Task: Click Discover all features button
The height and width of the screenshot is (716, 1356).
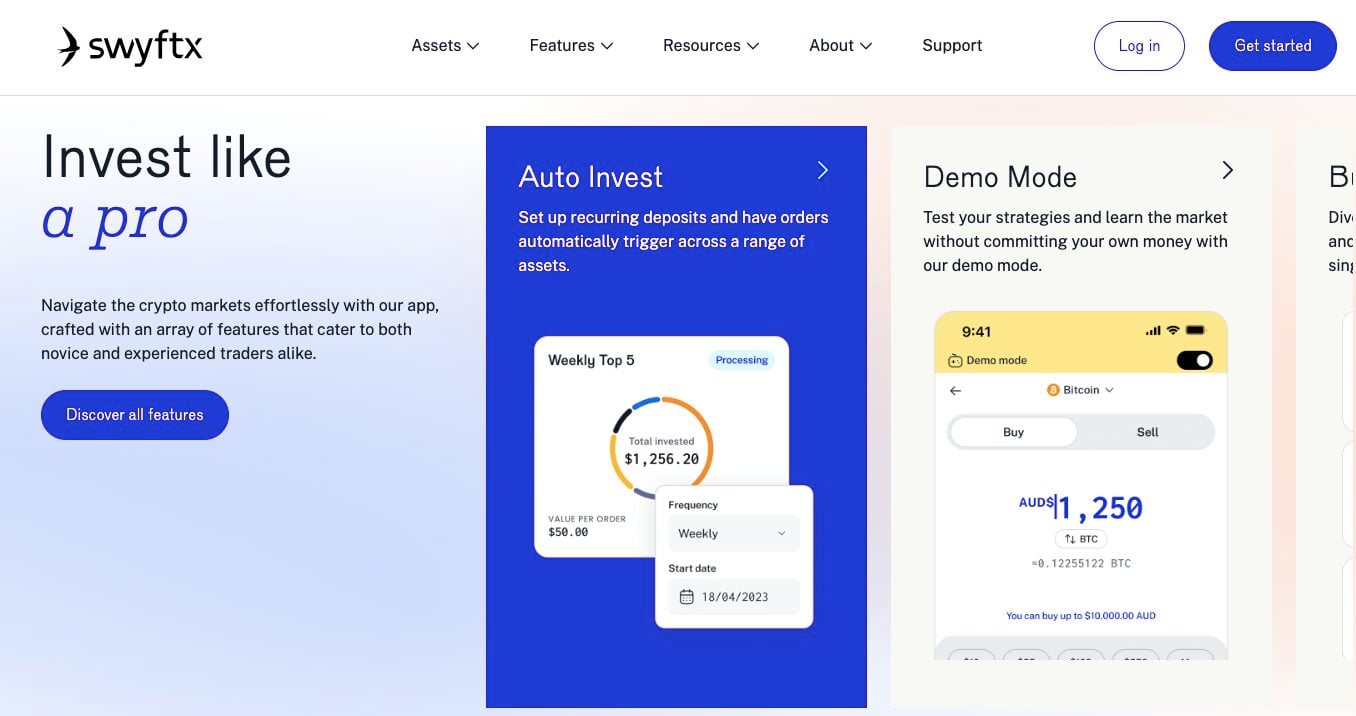Action: [135, 415]
